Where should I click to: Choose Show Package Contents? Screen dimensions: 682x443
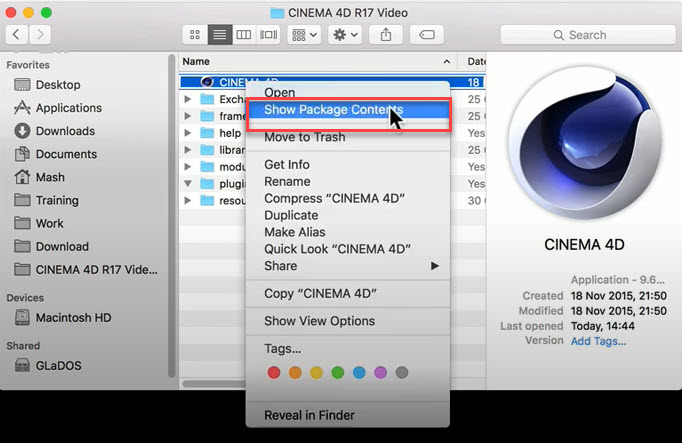(x=348, y=110)
